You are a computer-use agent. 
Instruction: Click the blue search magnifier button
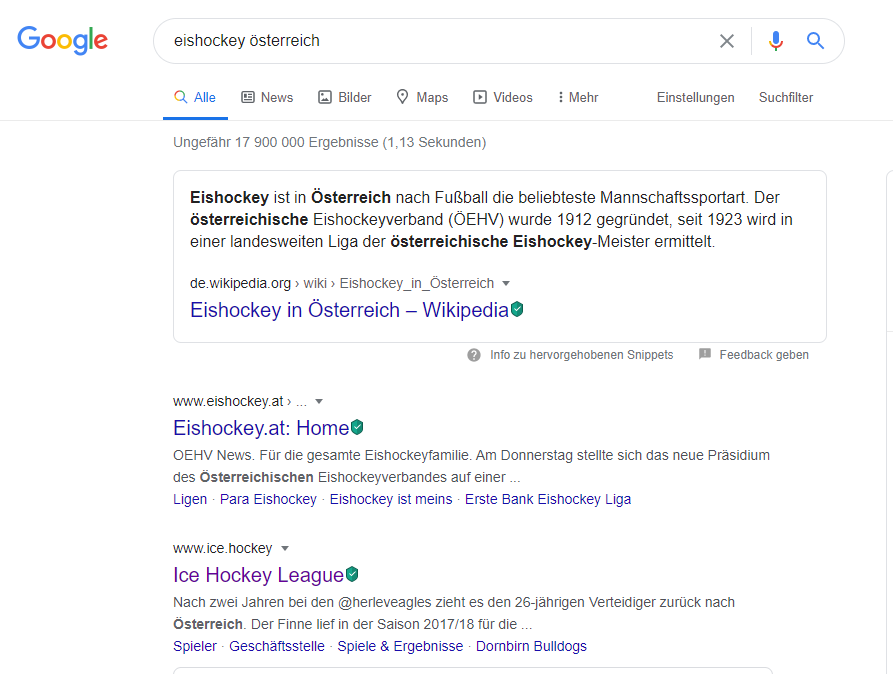(x=816, y=41)
